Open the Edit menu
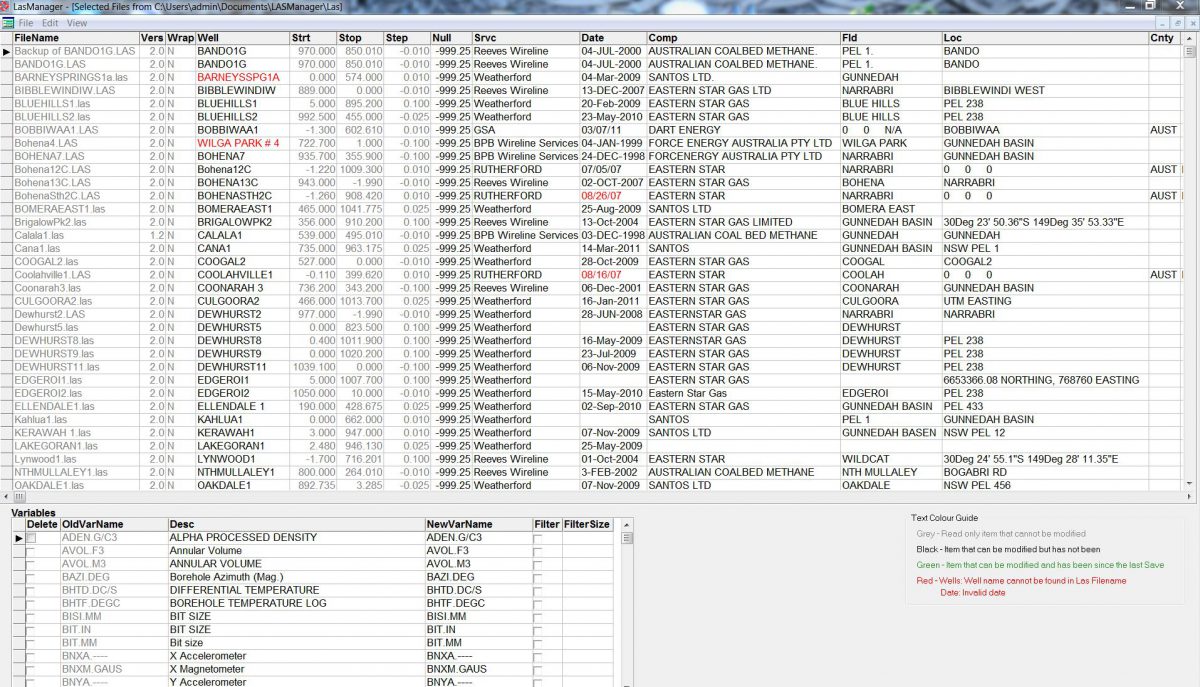The image size is (1200, 687). 51,21
